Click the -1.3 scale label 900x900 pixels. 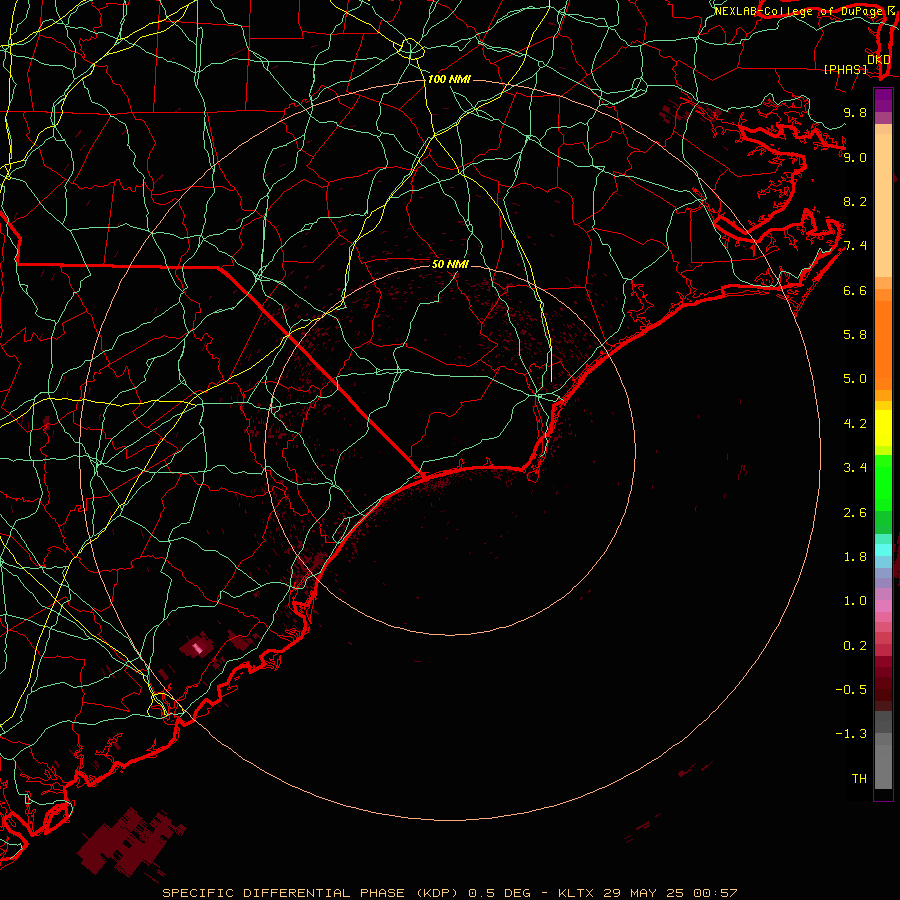(851, 734)
